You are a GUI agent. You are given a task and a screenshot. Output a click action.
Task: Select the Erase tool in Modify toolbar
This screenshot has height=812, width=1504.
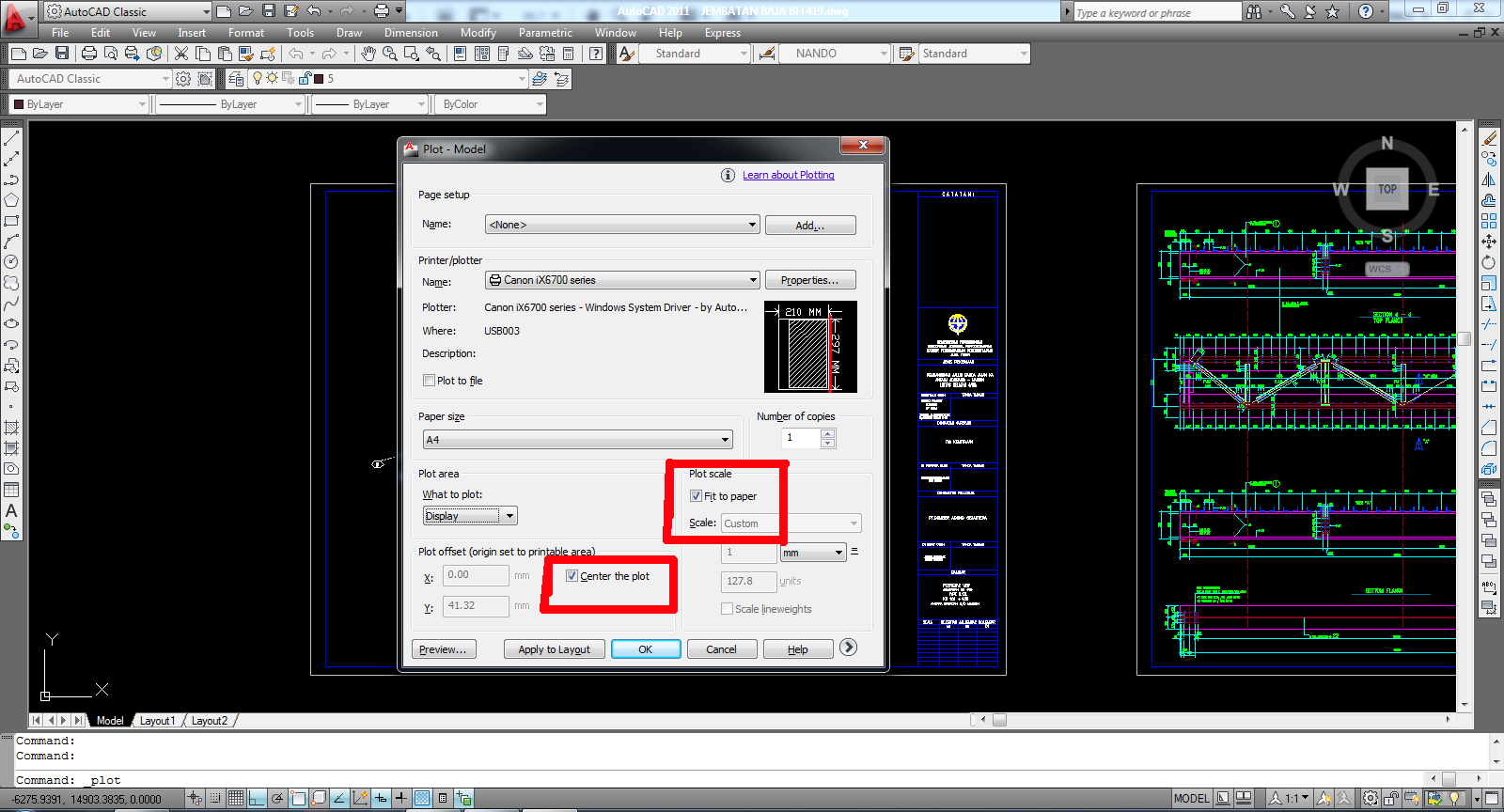pos(1489,138)
